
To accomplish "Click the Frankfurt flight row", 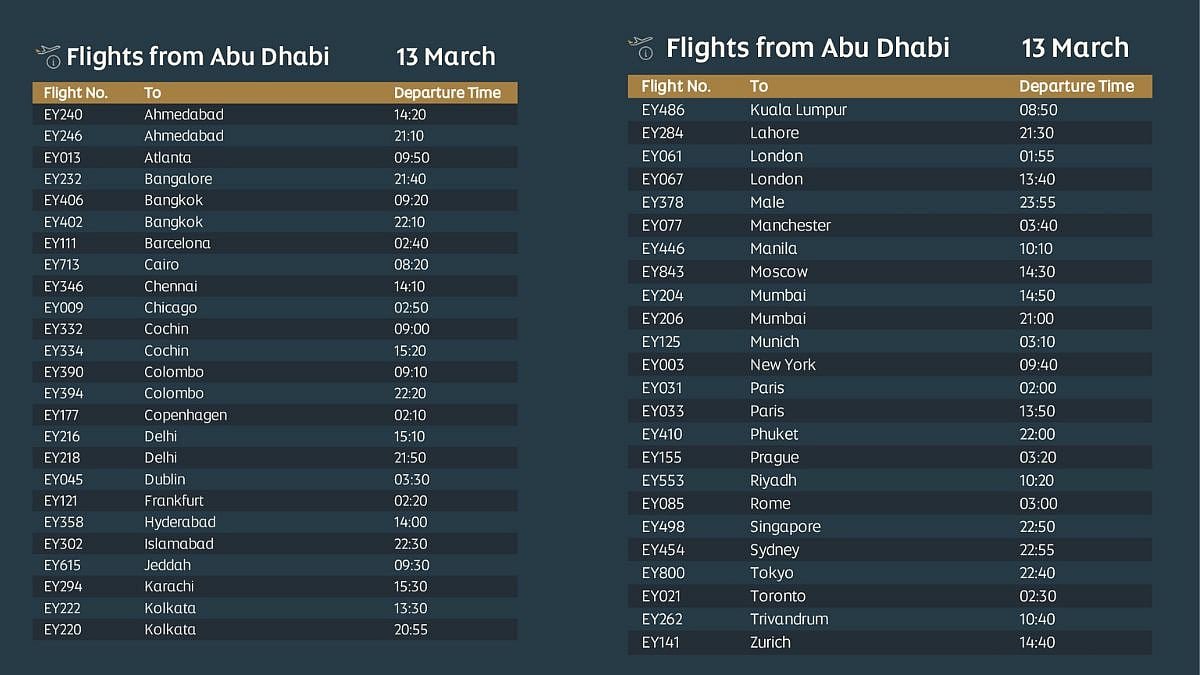I will point(275,500).
